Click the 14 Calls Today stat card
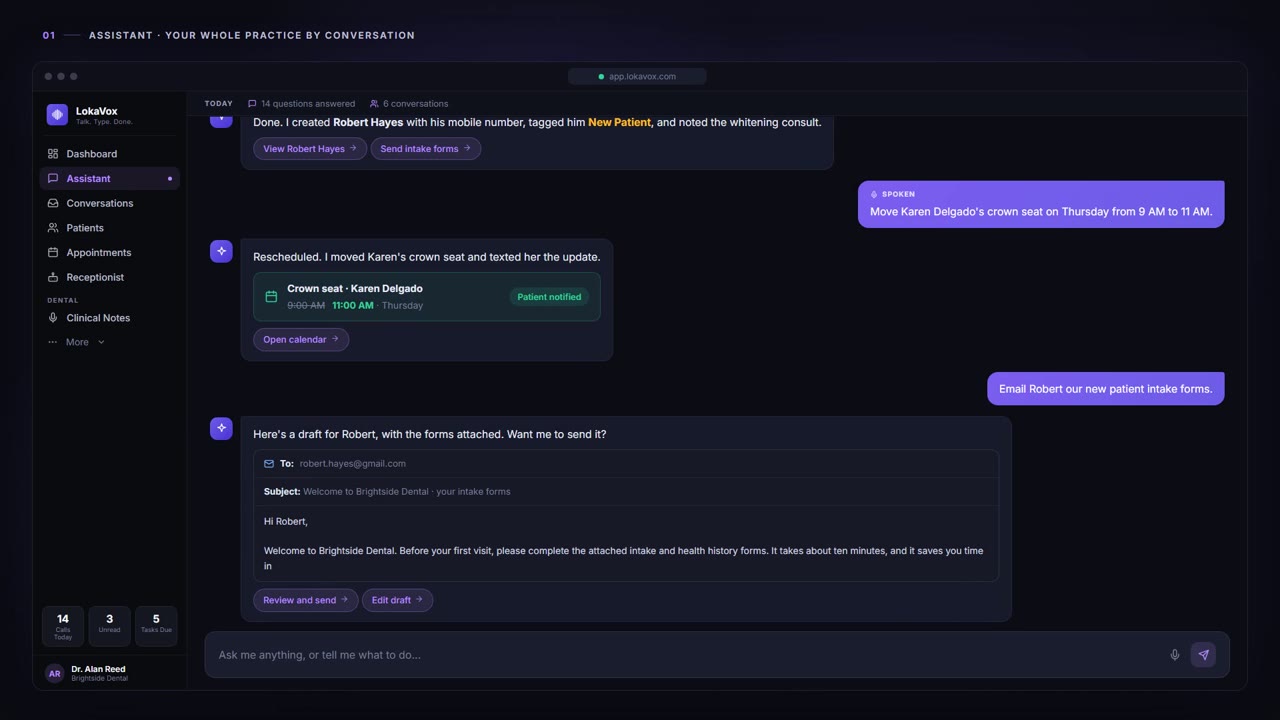This screenshot has width=1280, height=720. tap(63, 626)
